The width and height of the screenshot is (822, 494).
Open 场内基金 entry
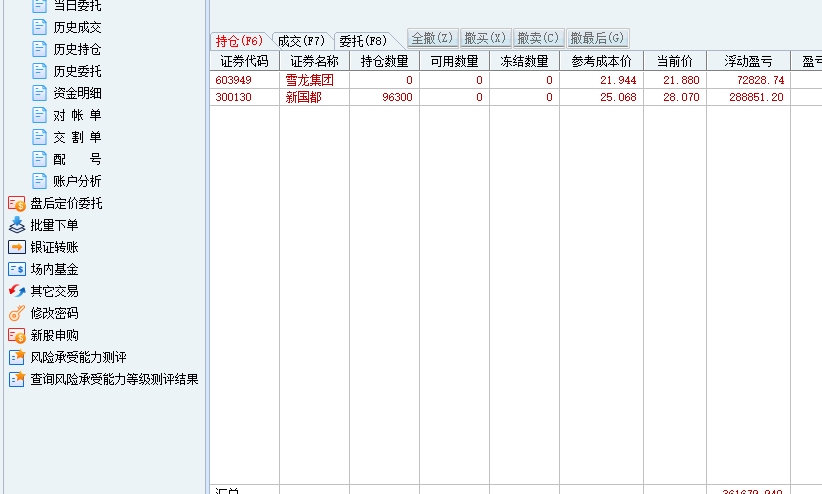point(54,270)
